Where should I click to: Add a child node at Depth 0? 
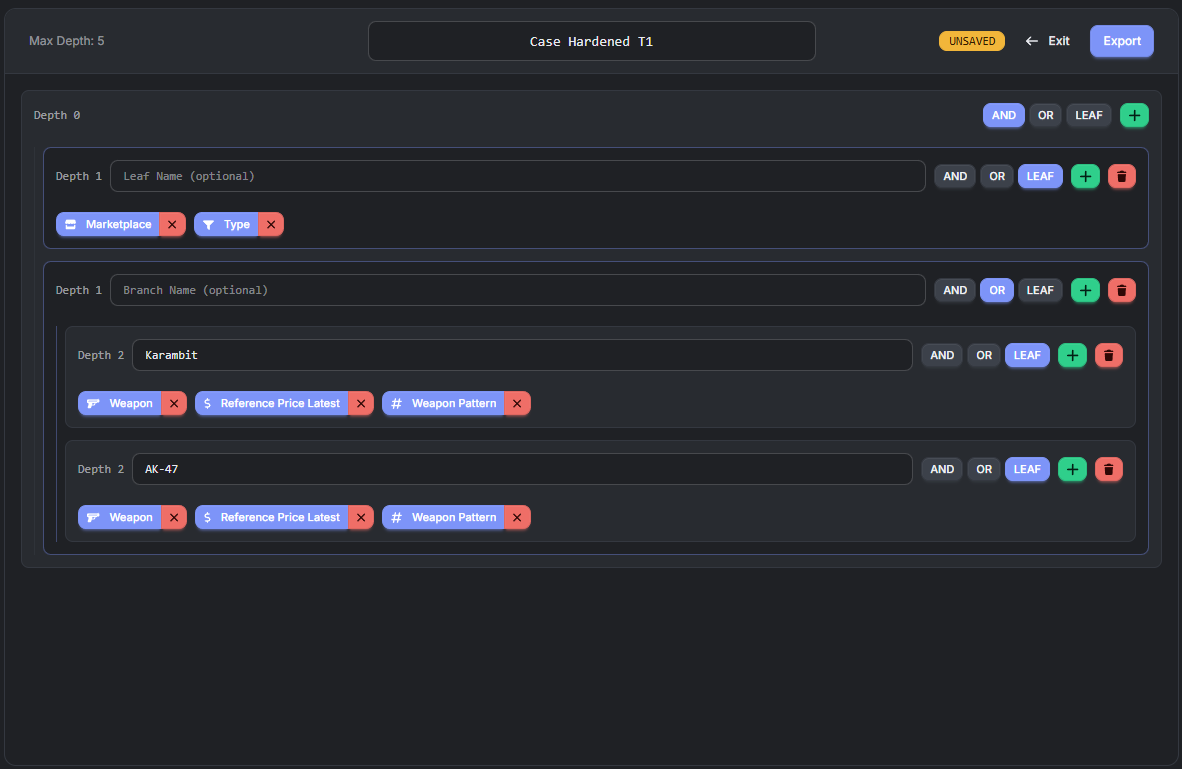point(1134,115)
